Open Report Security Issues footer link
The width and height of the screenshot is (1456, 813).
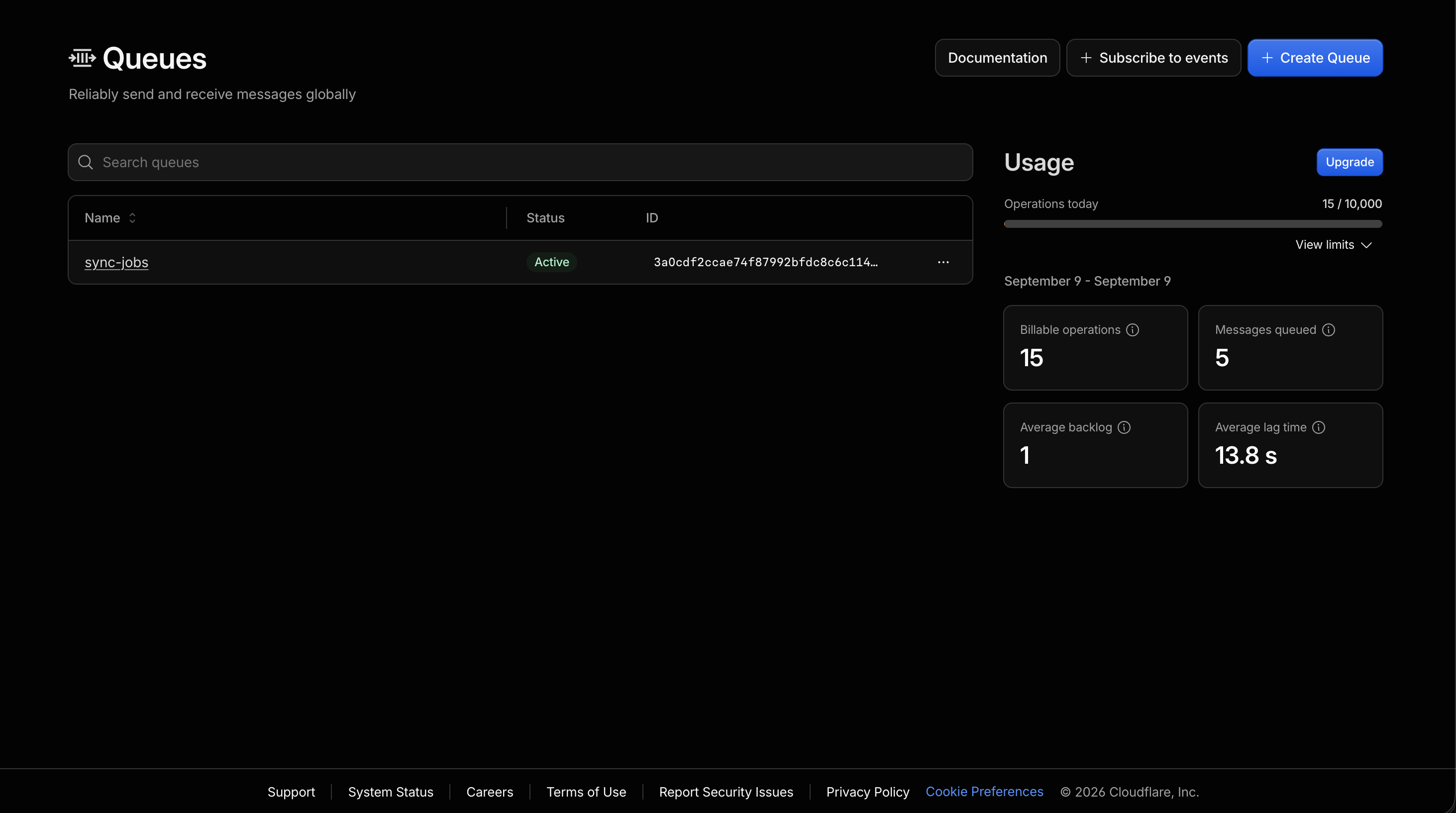tap(726, 792)
